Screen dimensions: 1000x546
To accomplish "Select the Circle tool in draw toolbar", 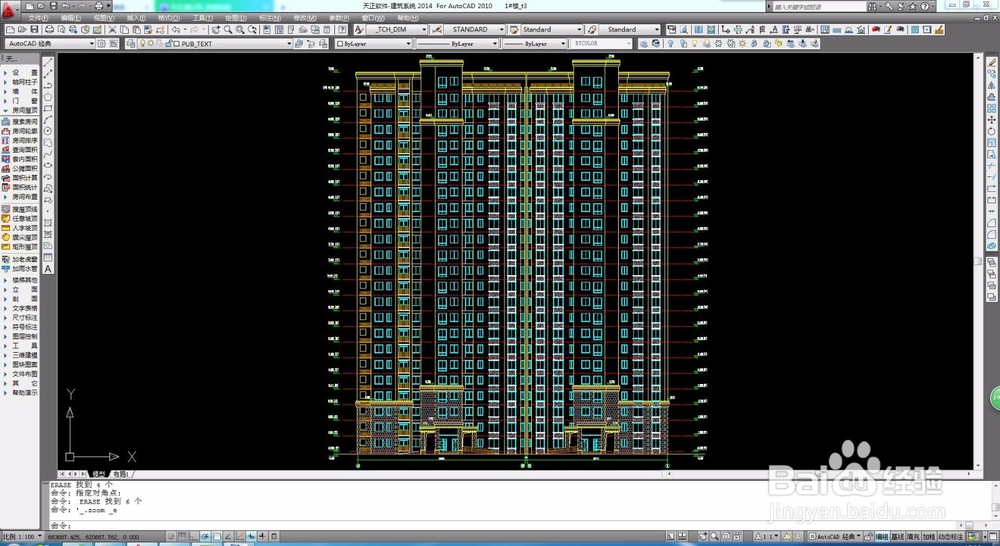I will tap(48, 131).
